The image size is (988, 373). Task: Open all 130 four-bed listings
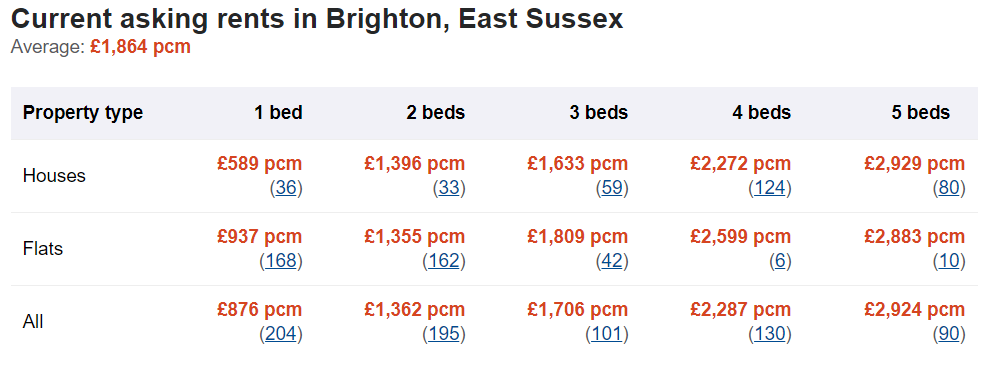click(x=769, y=335)
